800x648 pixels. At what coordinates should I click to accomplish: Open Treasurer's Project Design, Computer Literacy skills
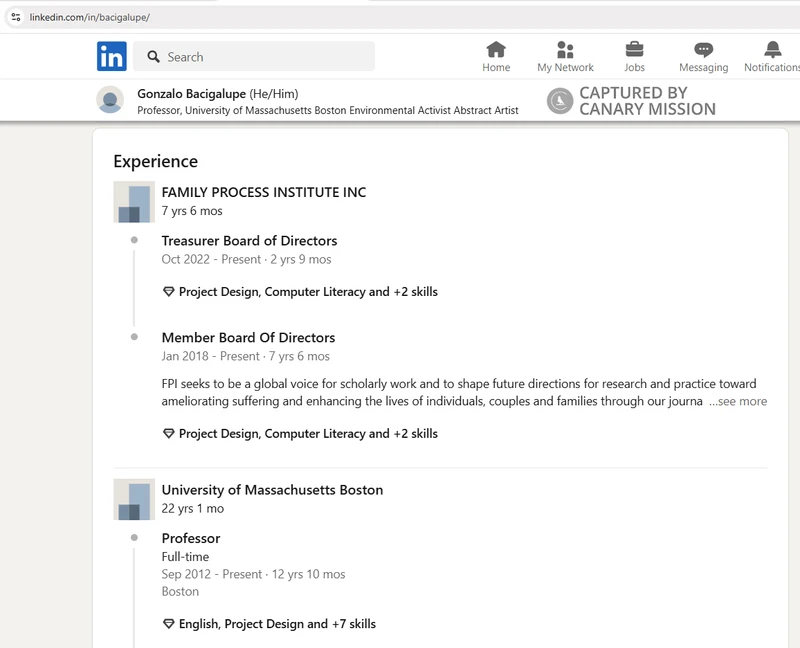click(x=308, y=292)
